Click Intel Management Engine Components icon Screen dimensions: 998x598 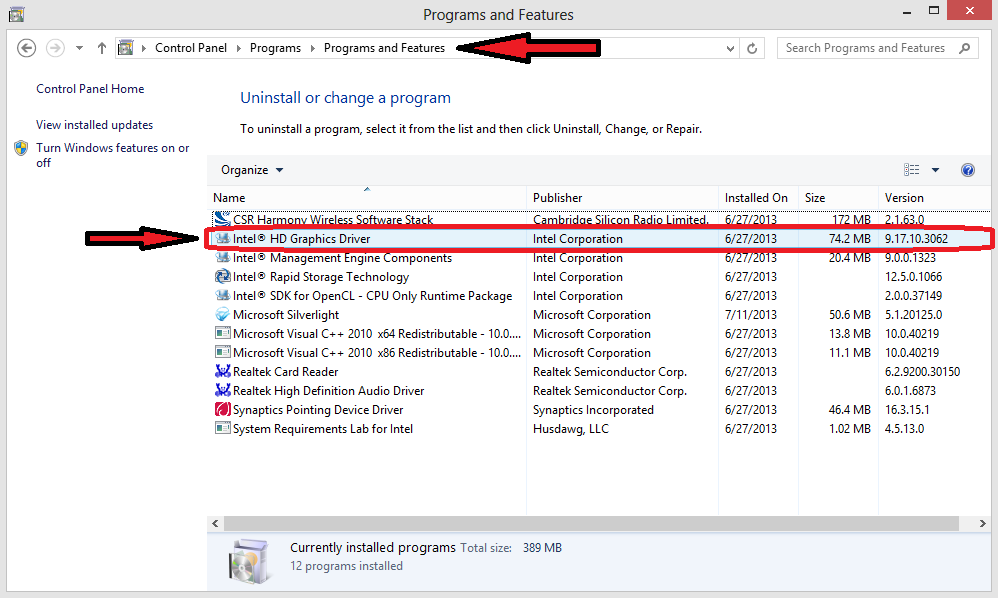coord(222,258)
